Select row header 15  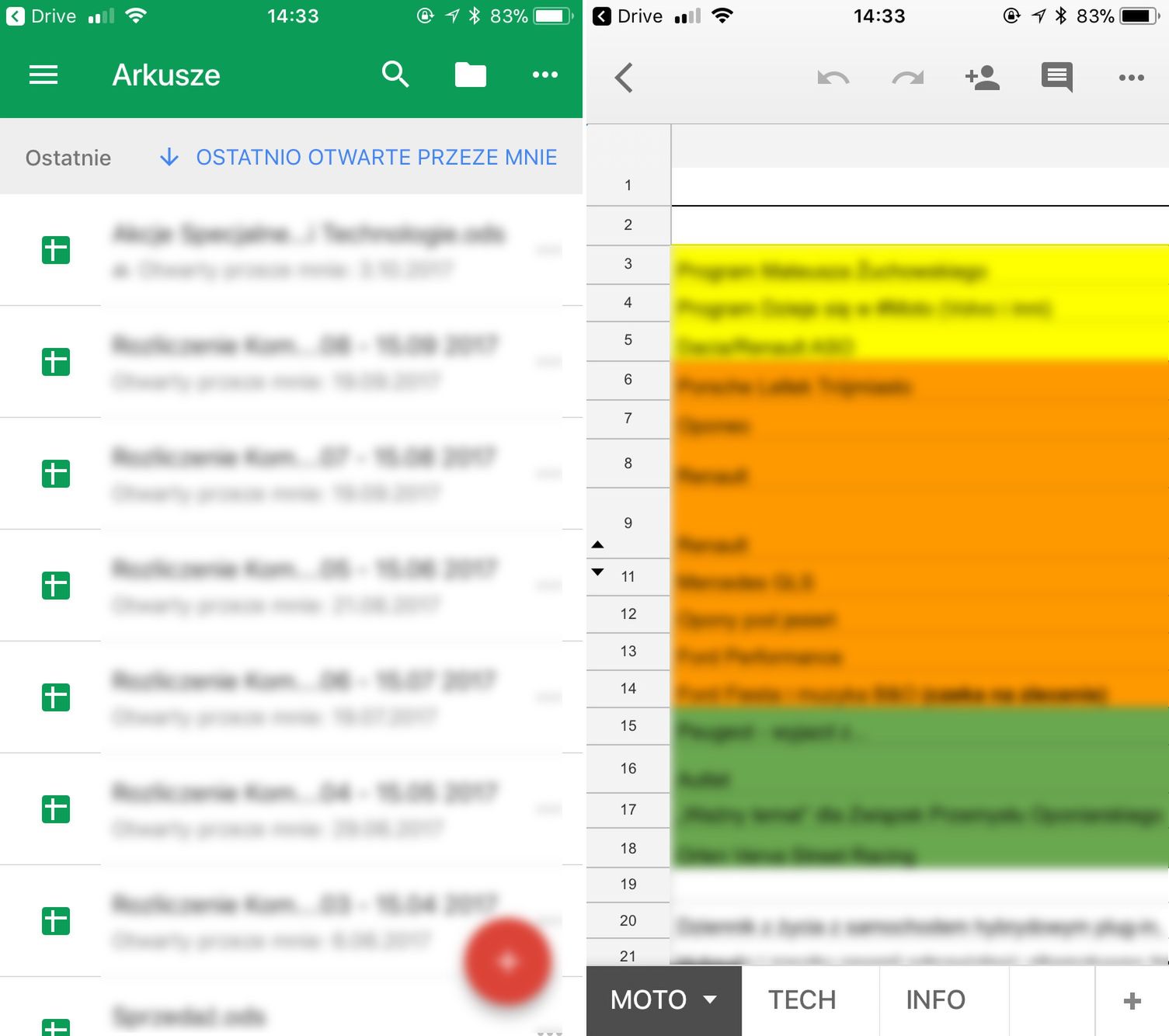click(x=628, y=726)
